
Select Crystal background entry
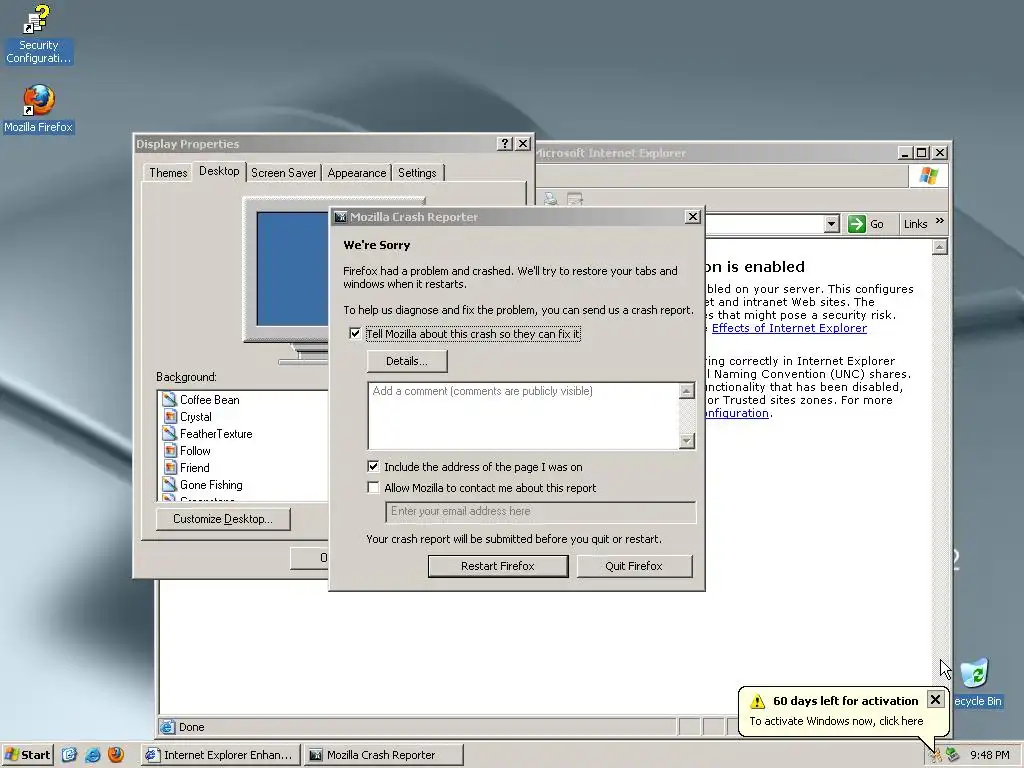click(x=196, y=417)
